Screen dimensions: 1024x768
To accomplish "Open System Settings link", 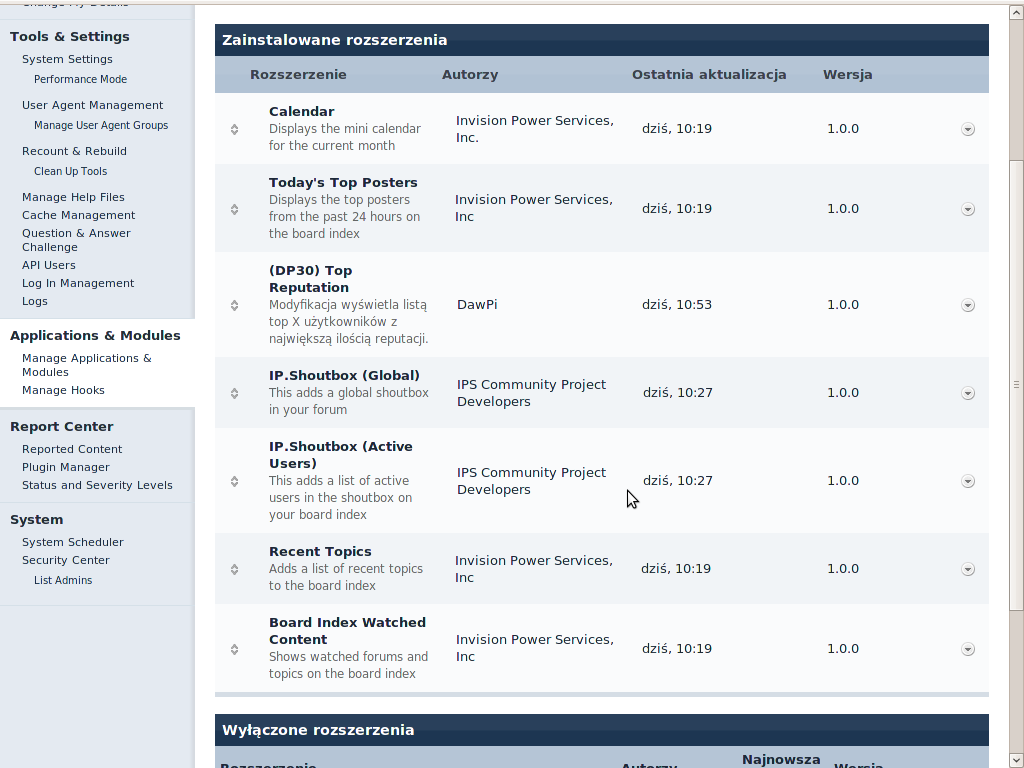I will point(67,59).
